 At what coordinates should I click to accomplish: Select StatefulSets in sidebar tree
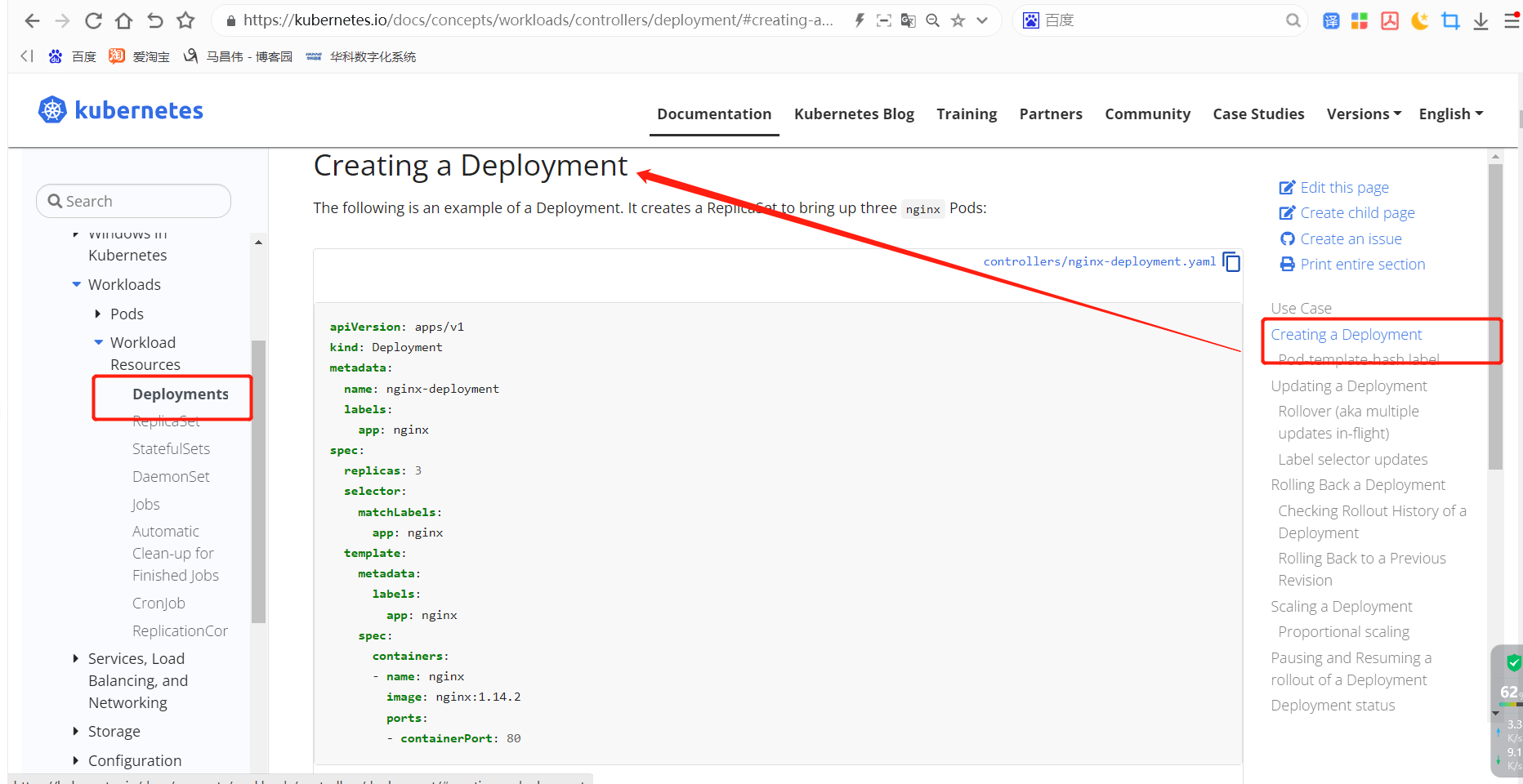point(171,448)
